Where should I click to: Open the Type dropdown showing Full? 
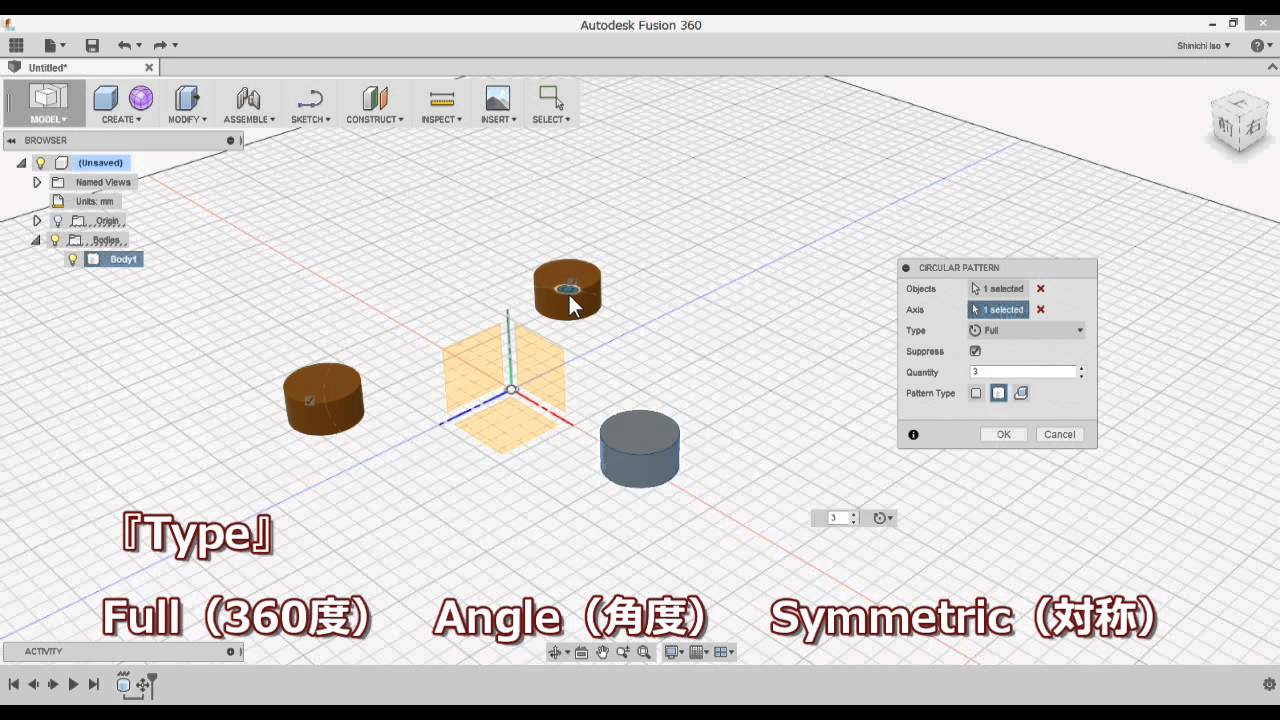coord(1026,331)
